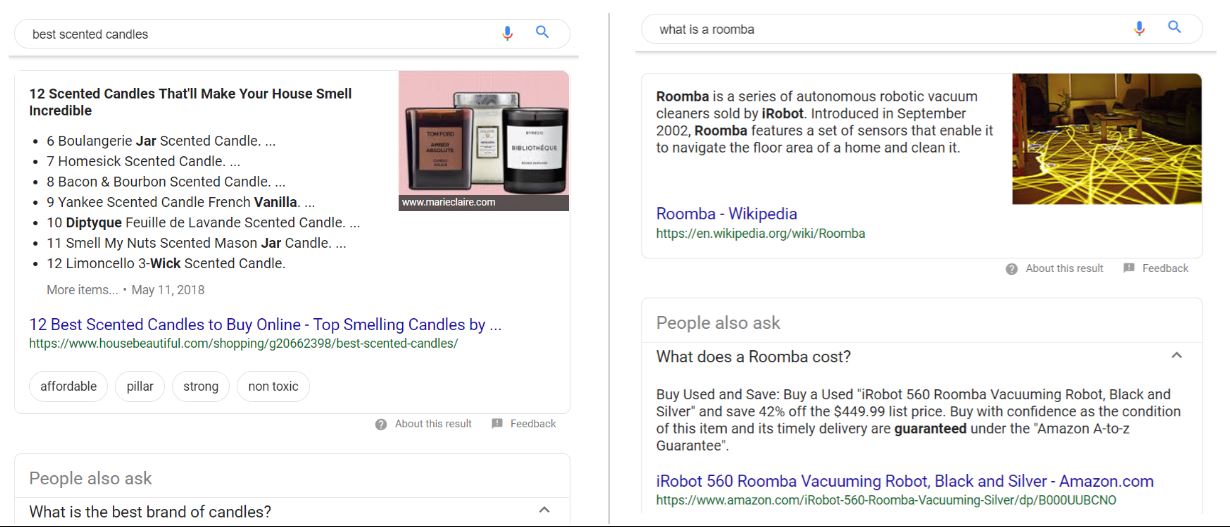Select the 'pillar' filter chip
Screen dimensions: 1230x527
point(140,386)
